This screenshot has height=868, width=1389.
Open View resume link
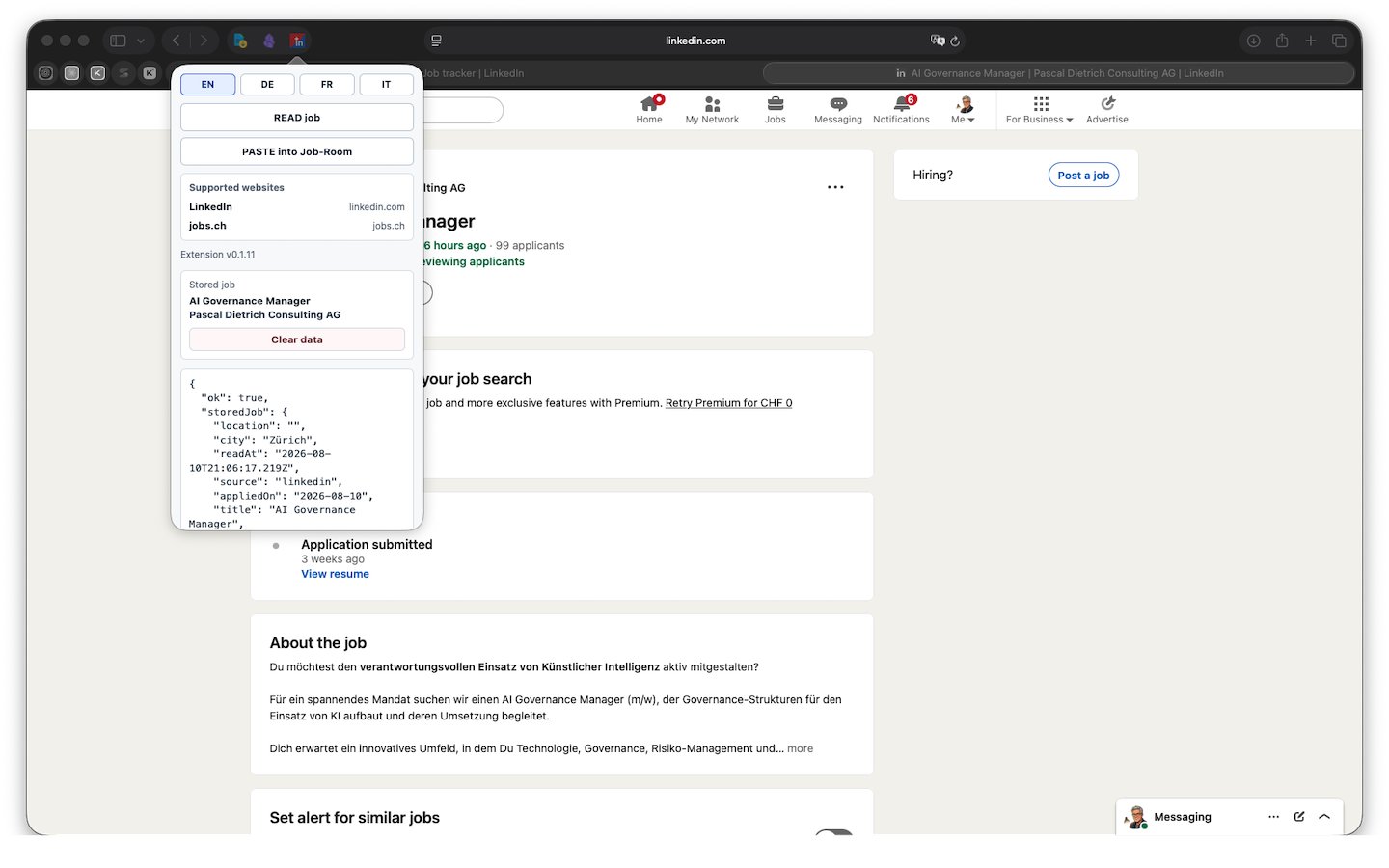pos(335,574)
